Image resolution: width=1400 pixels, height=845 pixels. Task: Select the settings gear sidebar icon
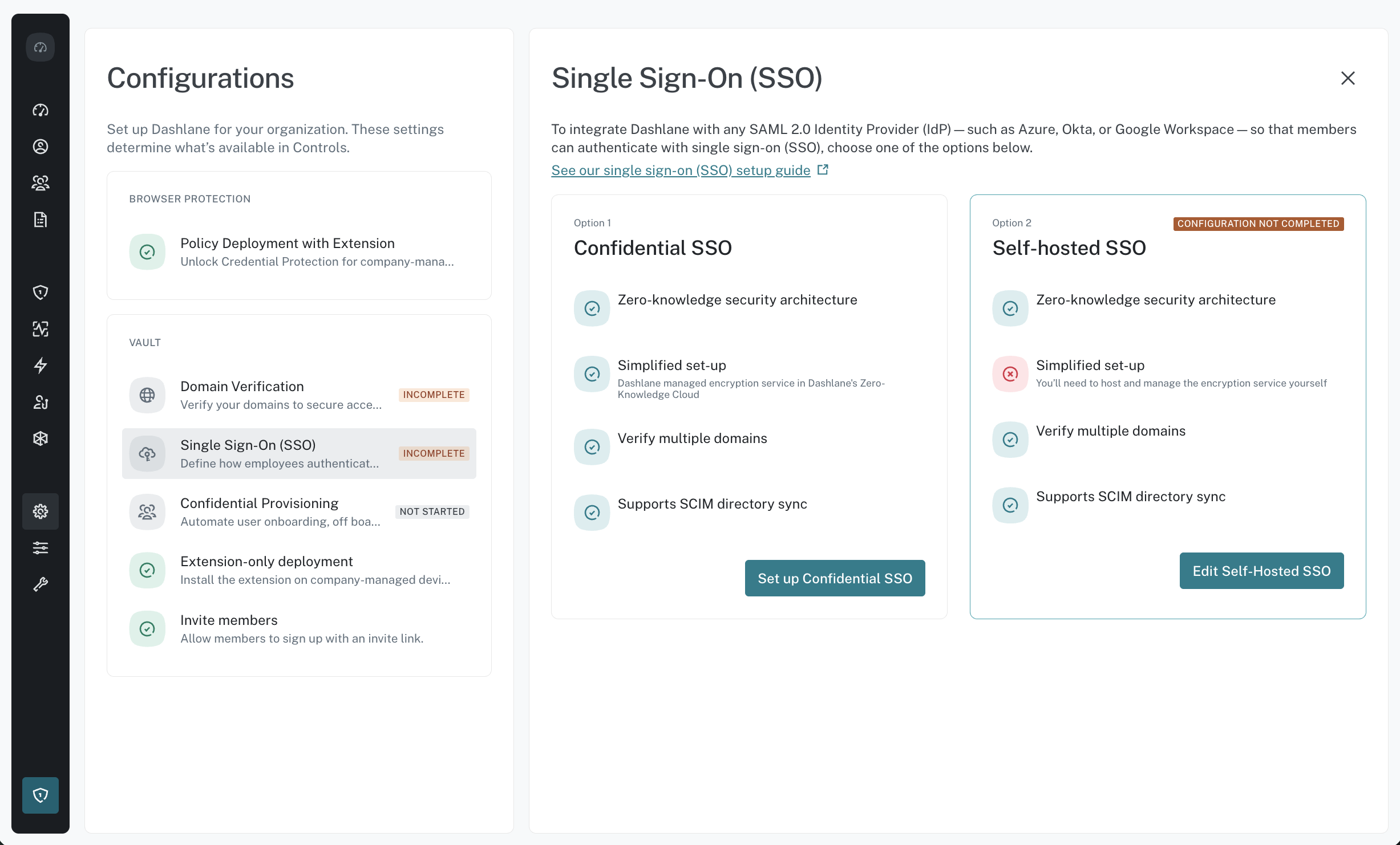(x=41, y=511)
